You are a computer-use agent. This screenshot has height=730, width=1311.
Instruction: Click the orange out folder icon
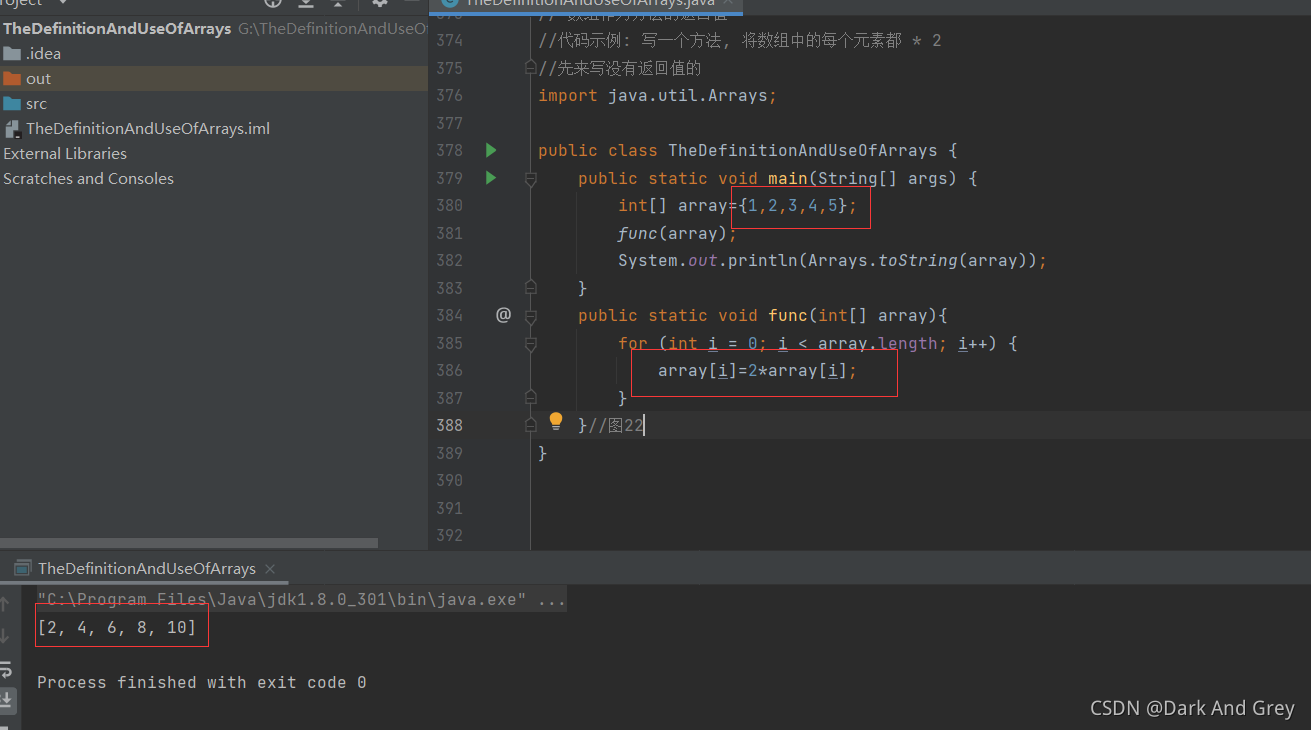tap(12, 78)
